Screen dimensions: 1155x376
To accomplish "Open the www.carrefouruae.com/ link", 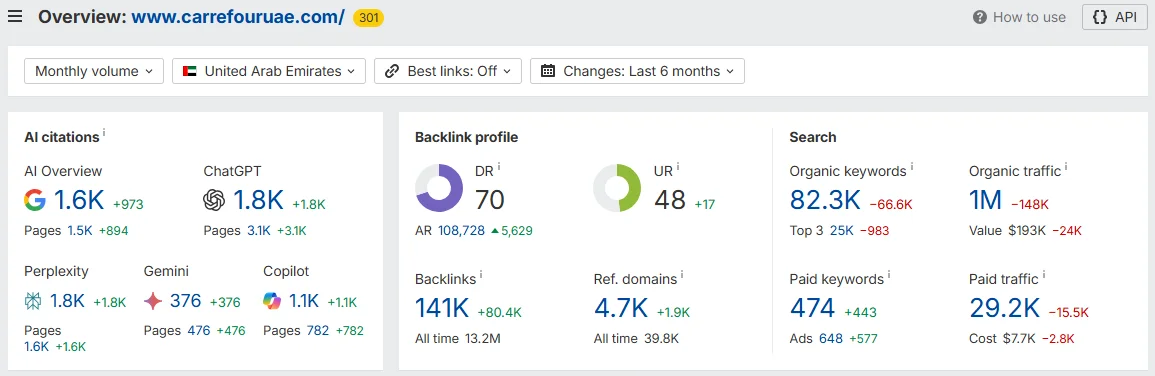I will coord(238,17).
